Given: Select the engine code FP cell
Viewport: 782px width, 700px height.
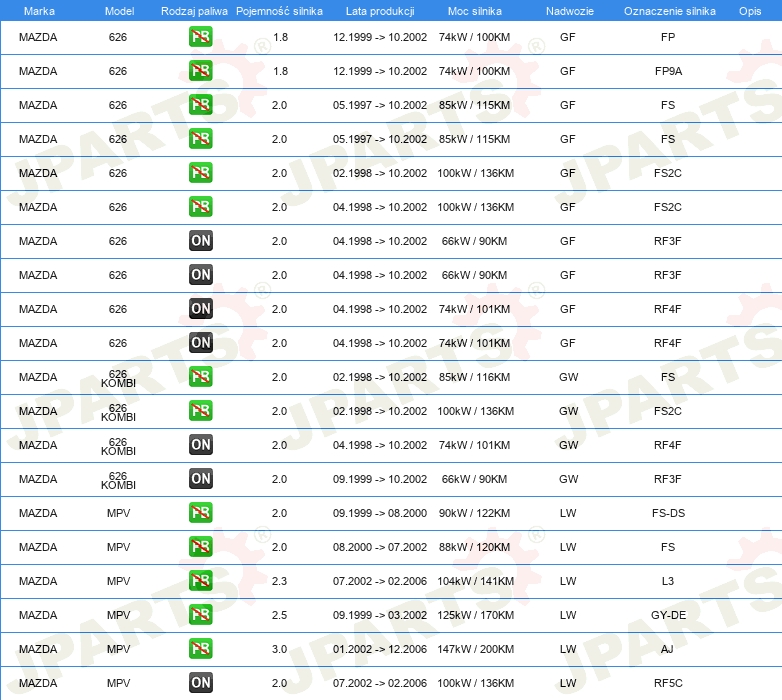Looking at the screenshot, I should pyautogui.click(x=668, y=37).
